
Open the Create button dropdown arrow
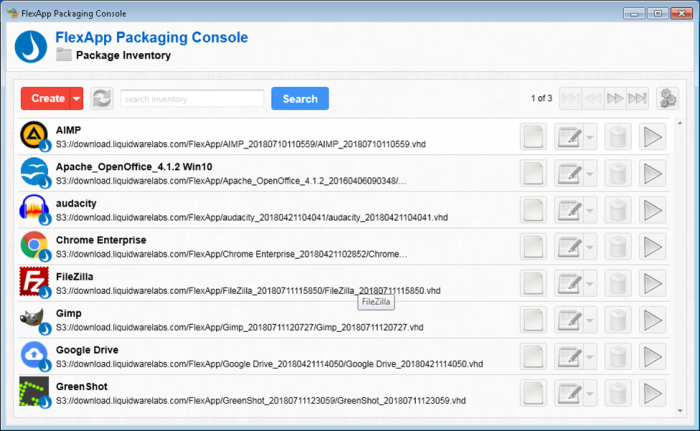pos(77,98)
